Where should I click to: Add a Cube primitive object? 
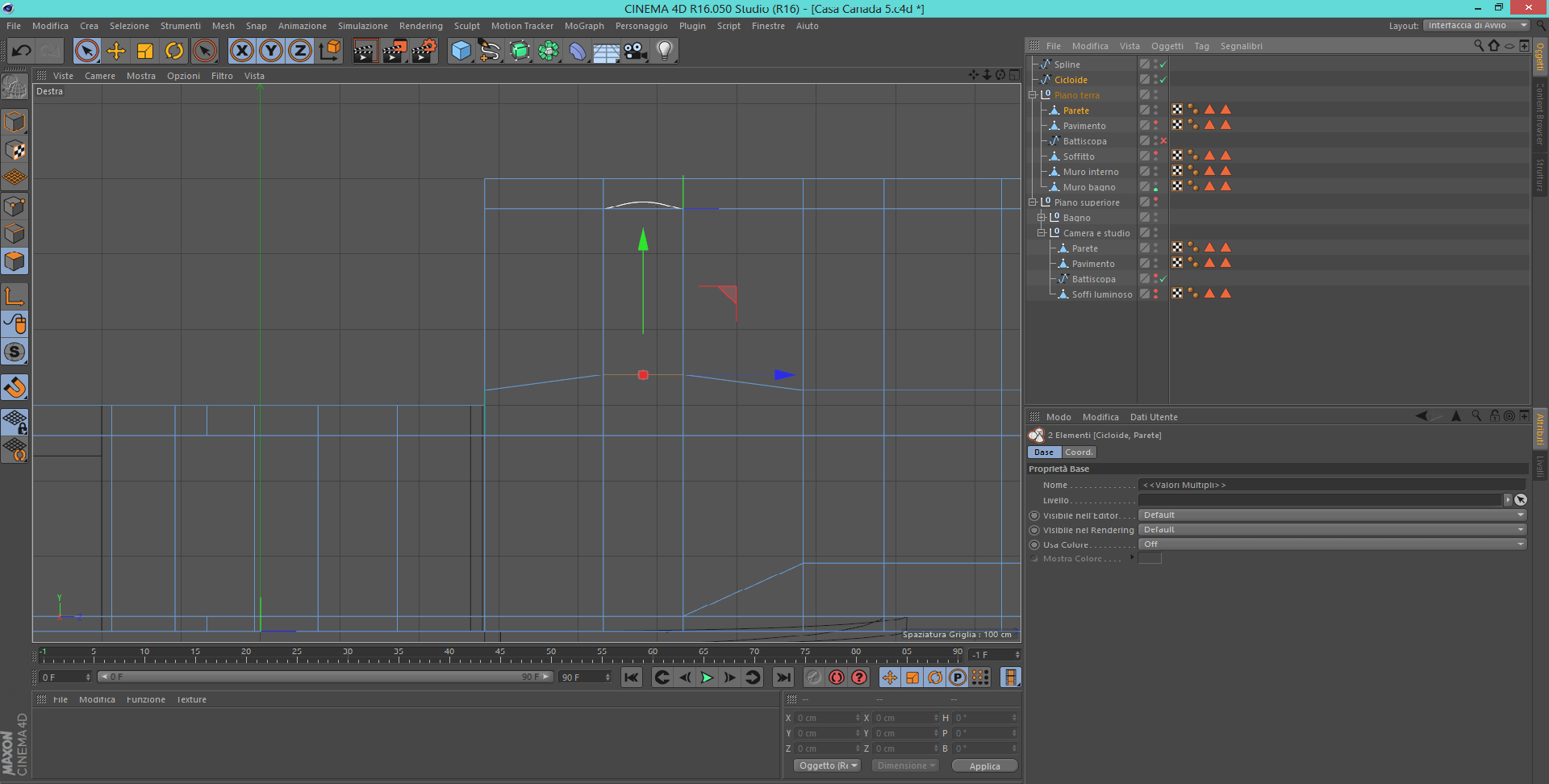(461, 51)
